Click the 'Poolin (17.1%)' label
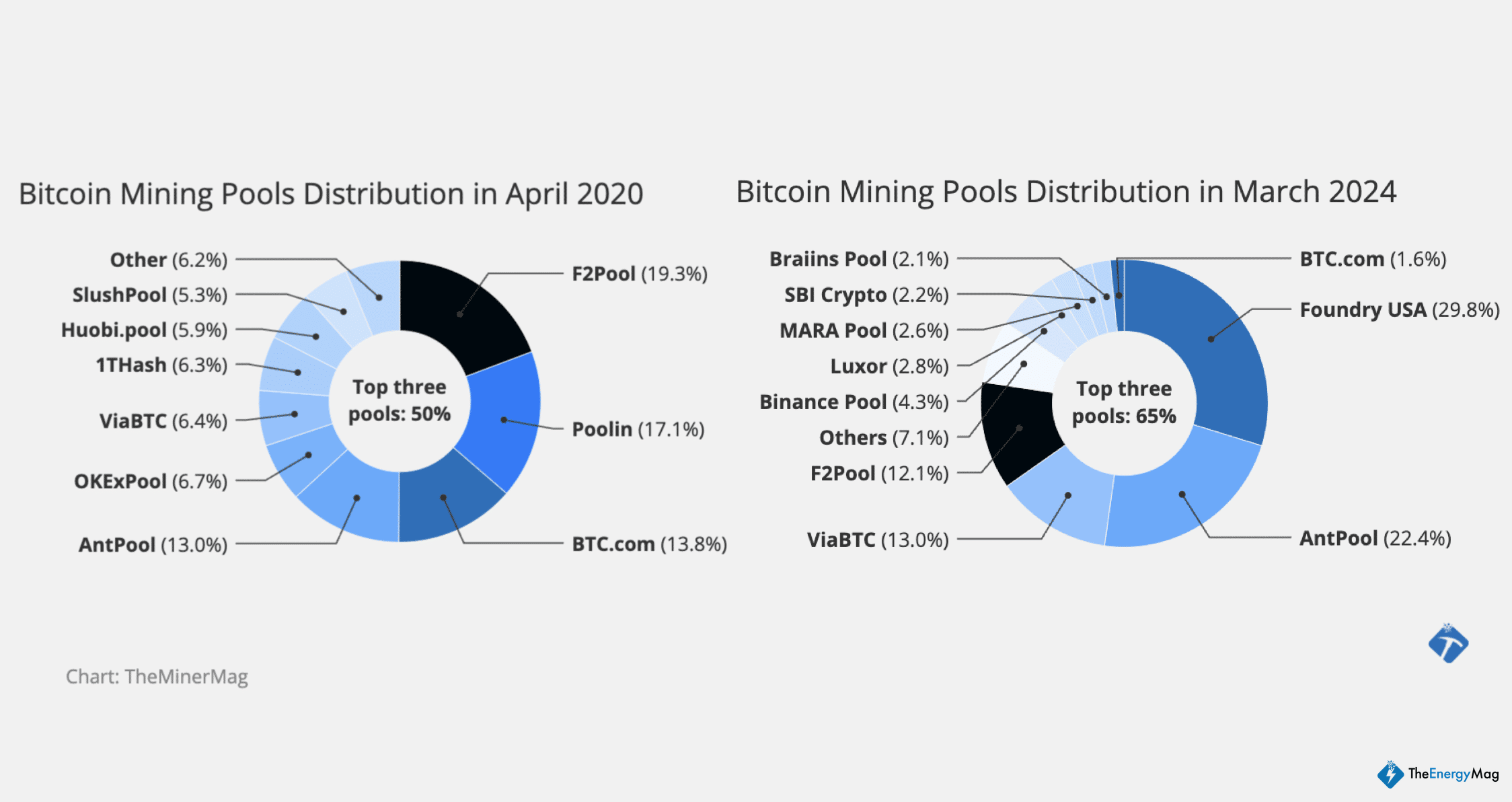Image resolution: width=1512 pixels, height=802 pixels. coord(638,429)
